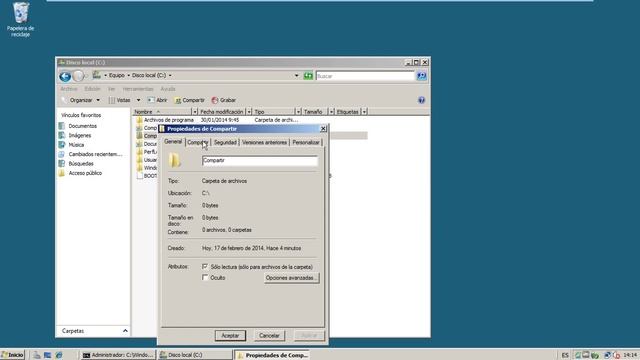
Task: Switch to the General tab
Action: 173,141
